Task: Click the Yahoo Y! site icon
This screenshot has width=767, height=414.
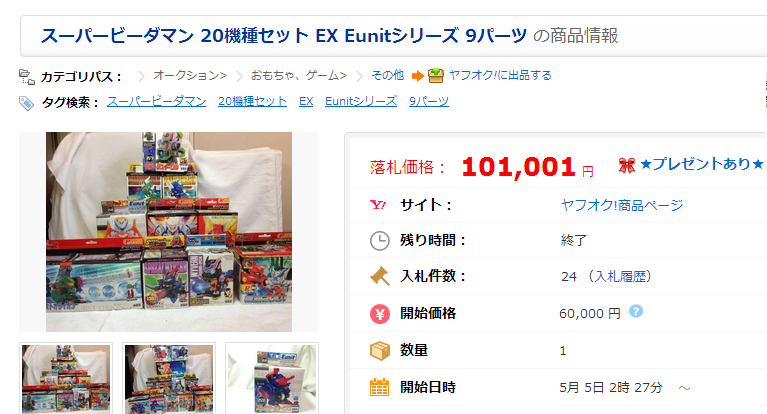Action: [379, 205]
